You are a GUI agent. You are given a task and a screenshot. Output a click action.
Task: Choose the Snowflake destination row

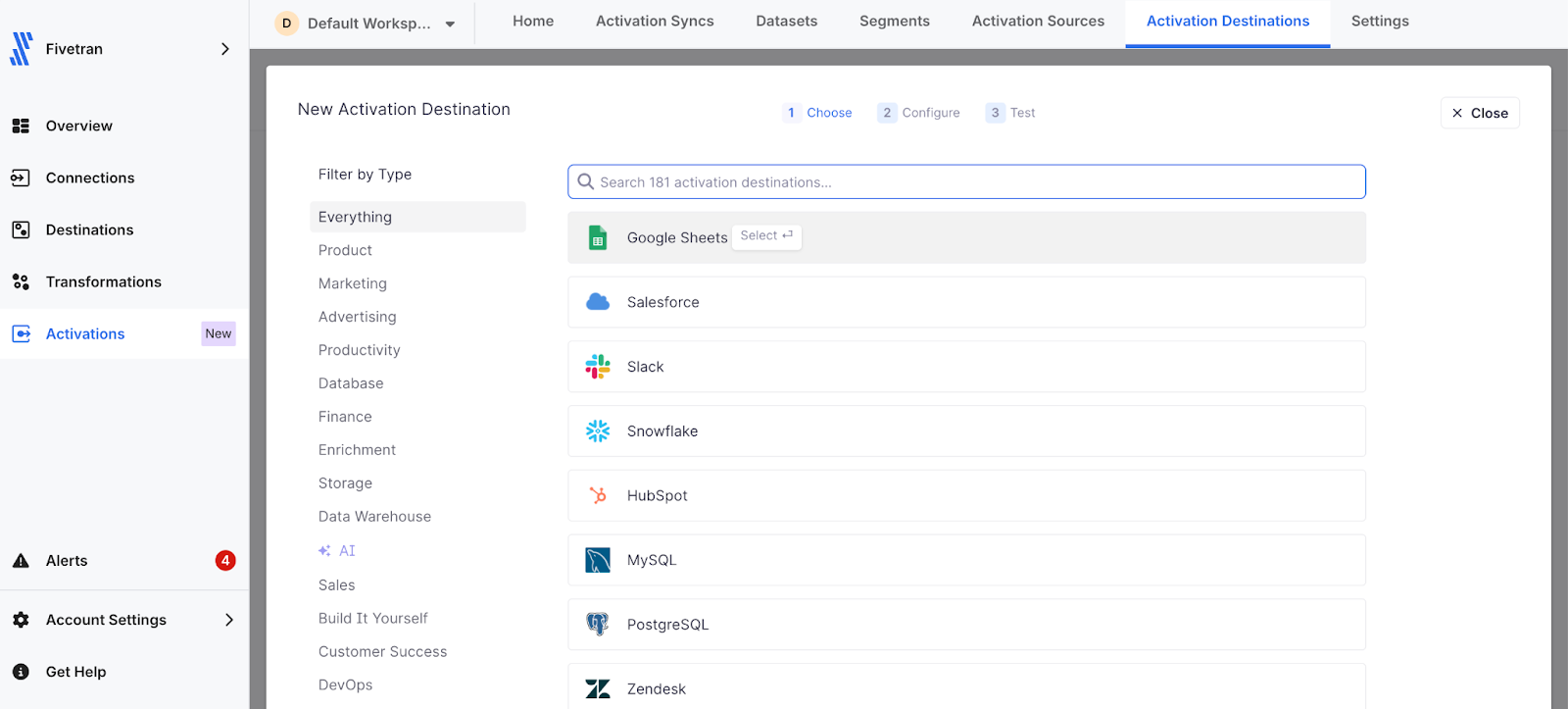pyautogui.click(x=966, y=431)
